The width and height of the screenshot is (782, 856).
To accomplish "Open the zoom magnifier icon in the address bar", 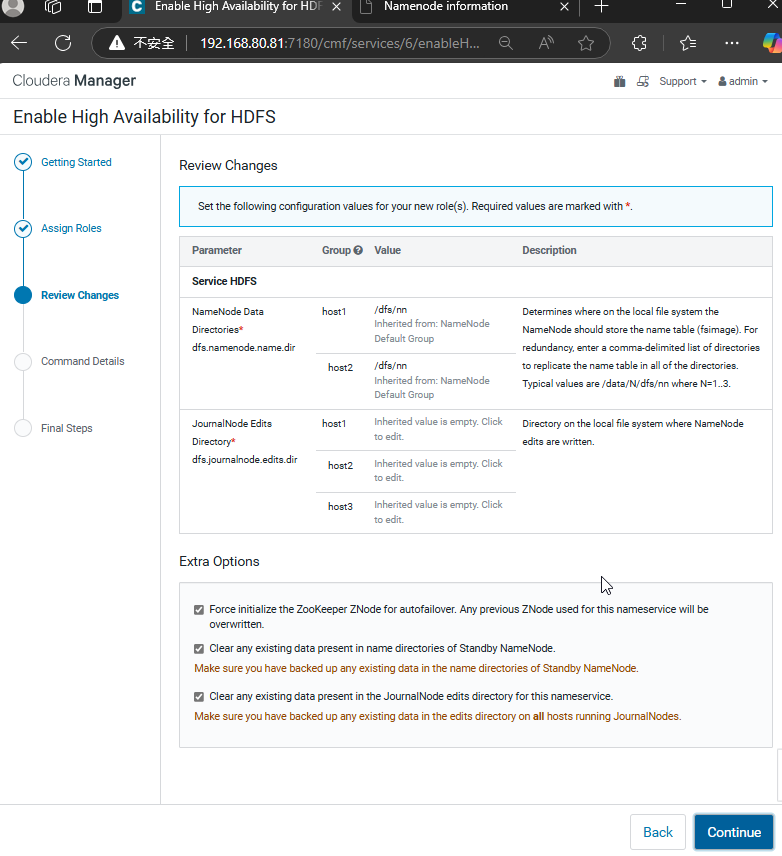I will [506, 43].
